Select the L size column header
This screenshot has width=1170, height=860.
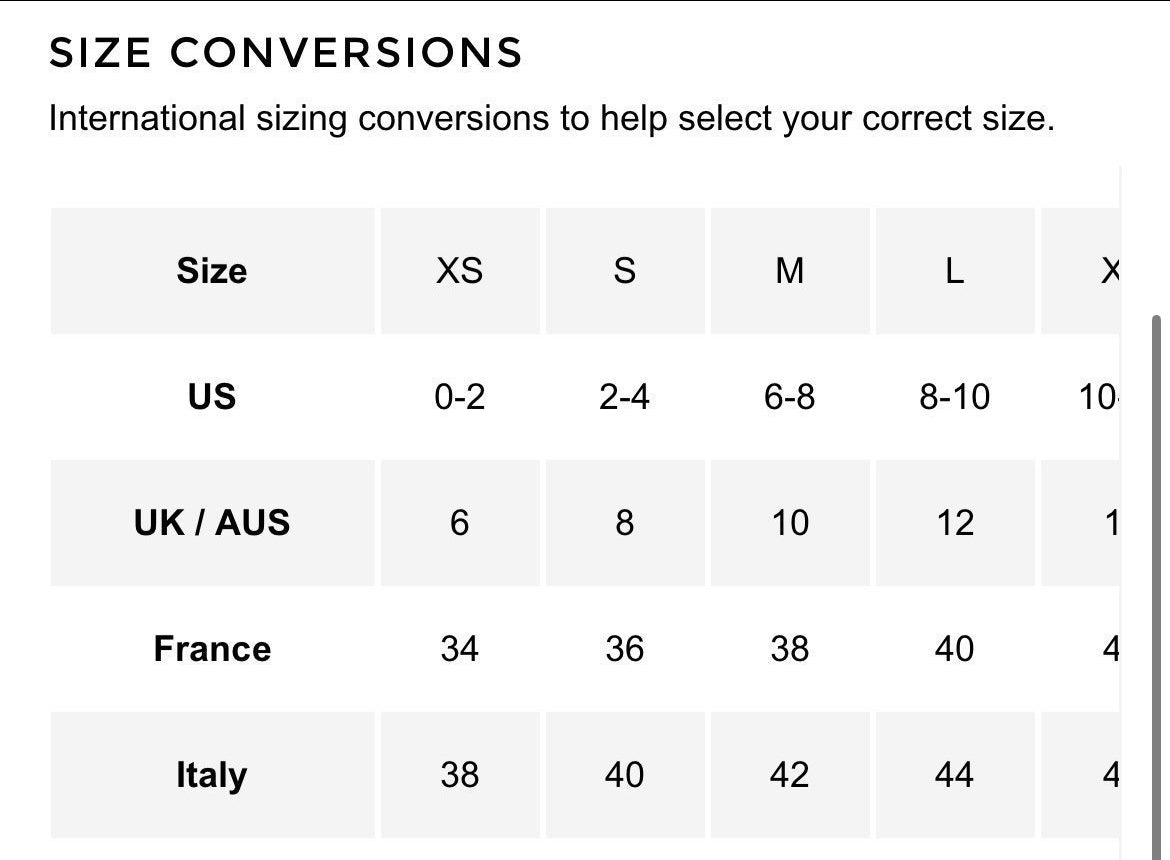pyautogui.click(x=954, y=271)
